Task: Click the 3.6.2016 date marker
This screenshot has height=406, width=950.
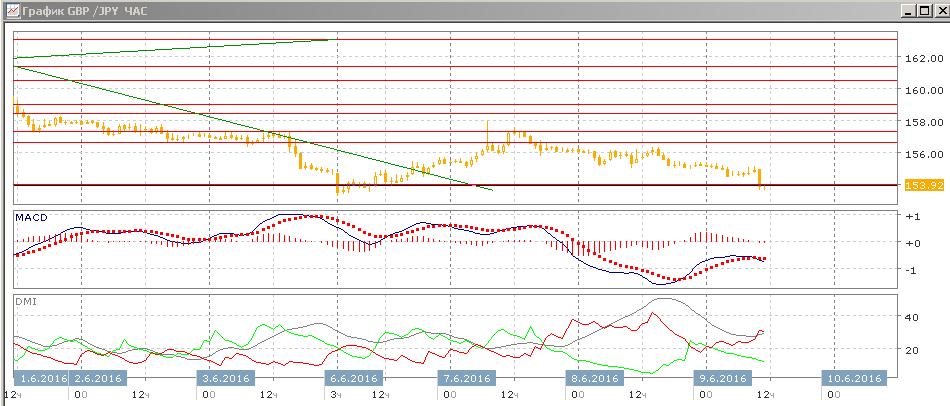Action: [x=227, y=378]
